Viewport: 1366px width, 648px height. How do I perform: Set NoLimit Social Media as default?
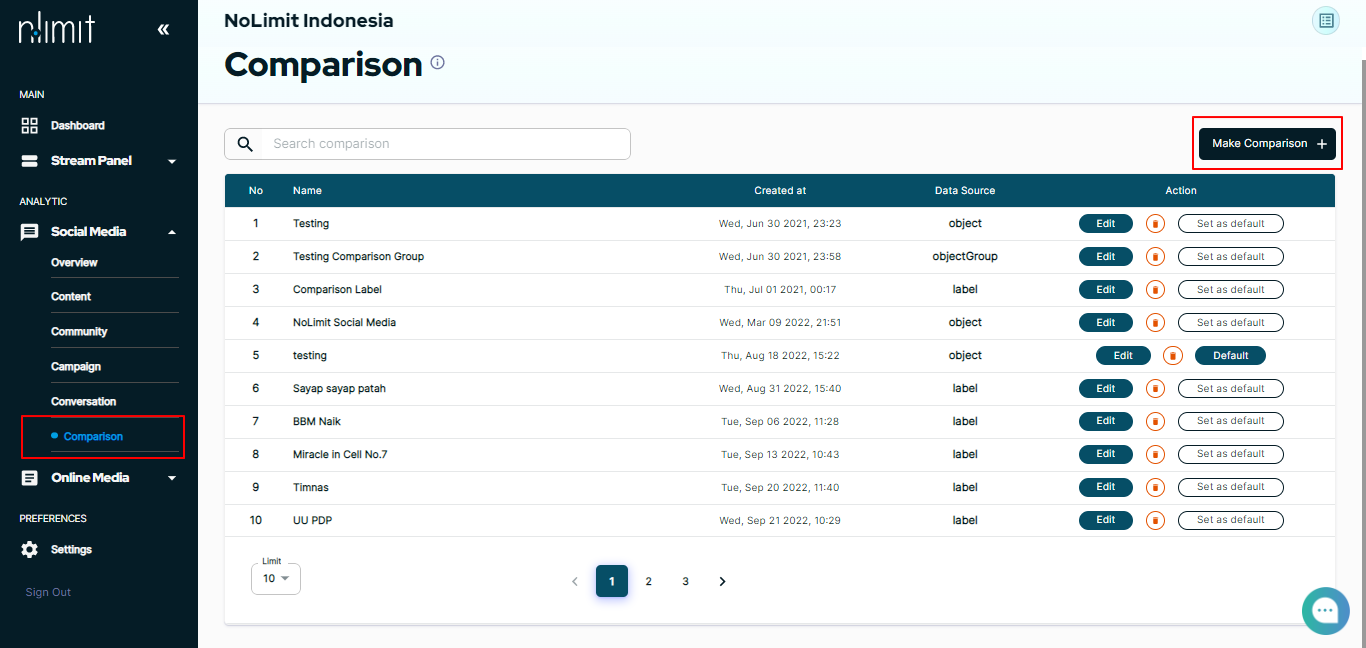[x=1231, y=323]
